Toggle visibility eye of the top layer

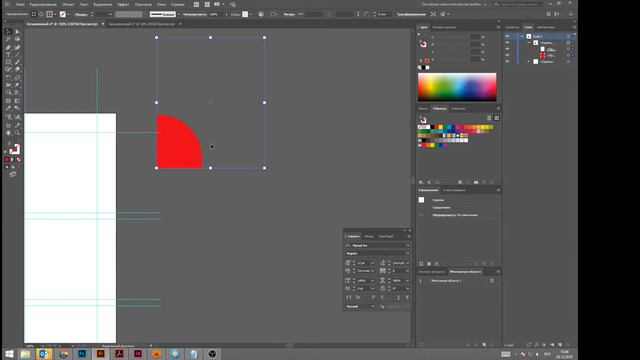click(x=507, y=36)
